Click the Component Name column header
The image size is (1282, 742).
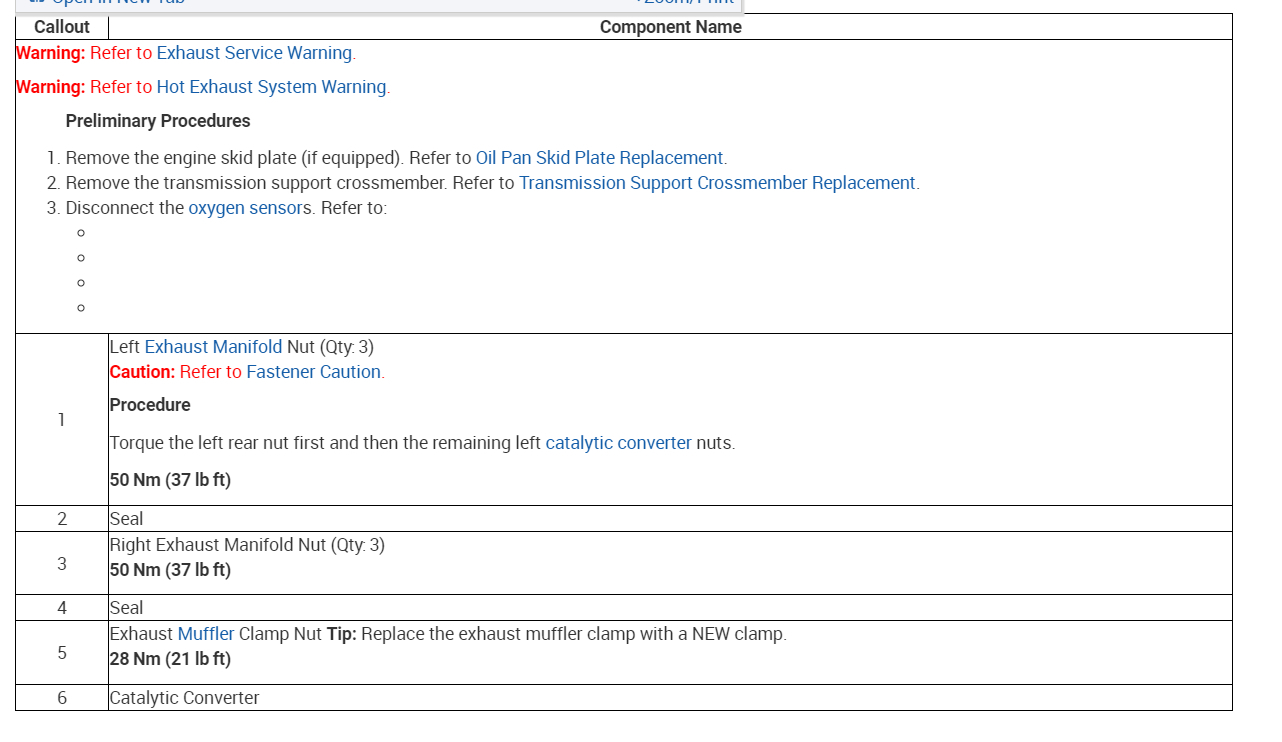click(x=670, y=27)
